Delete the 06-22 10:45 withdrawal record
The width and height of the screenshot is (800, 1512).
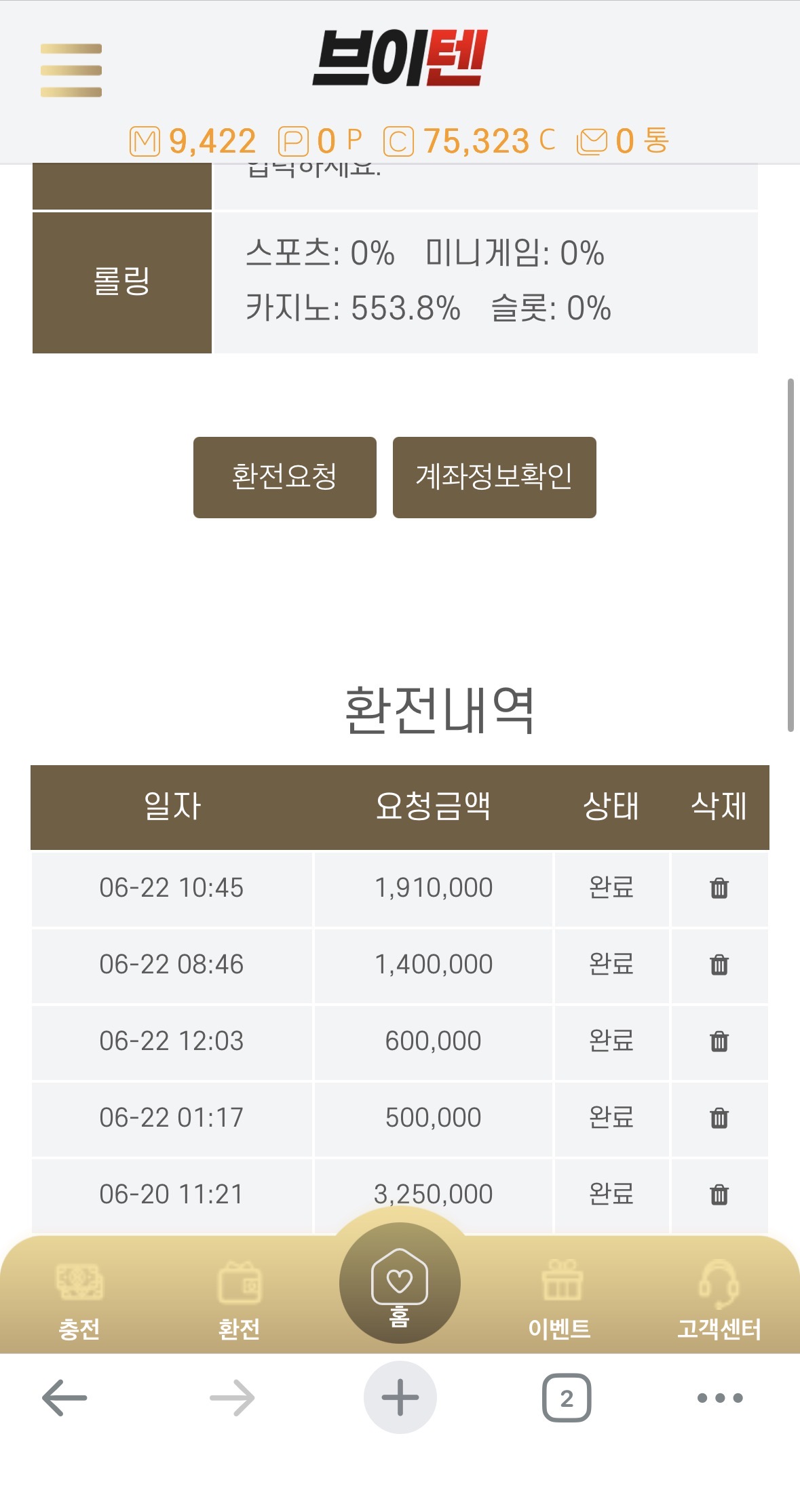(x=719, y=888)
